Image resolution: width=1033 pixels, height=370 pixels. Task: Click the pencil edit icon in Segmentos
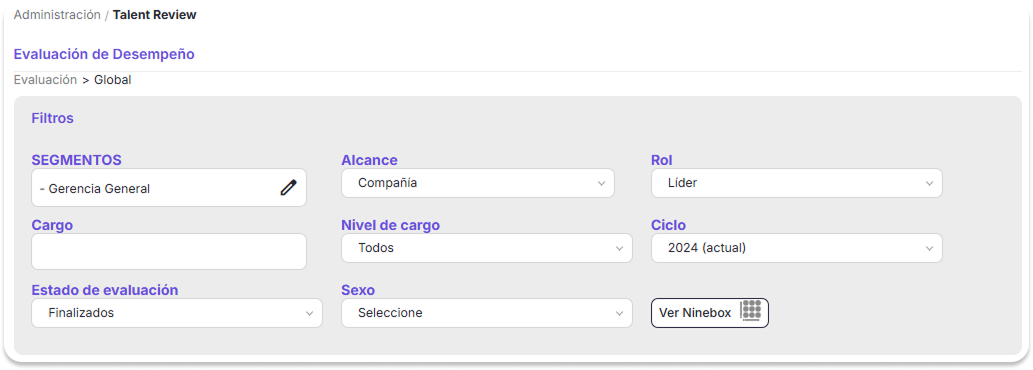pos(288,188)
